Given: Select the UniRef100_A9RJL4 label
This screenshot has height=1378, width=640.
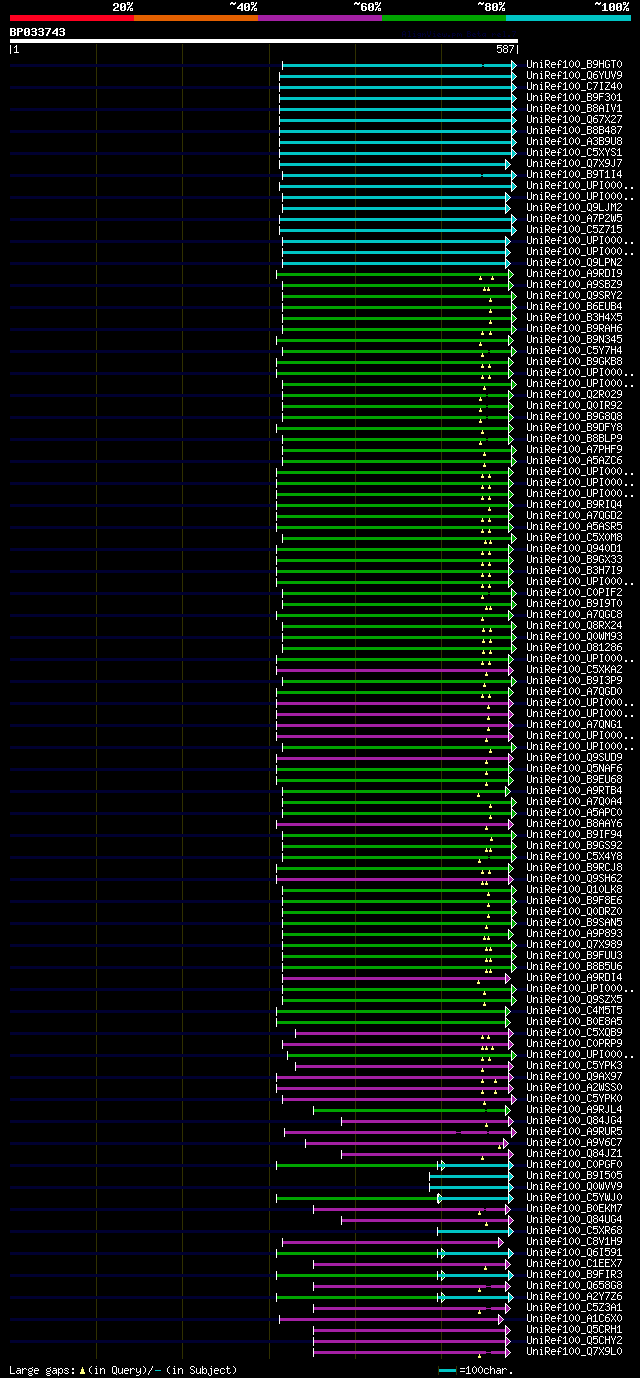Looking at the screenshot, I should (x=573, y=1109).
